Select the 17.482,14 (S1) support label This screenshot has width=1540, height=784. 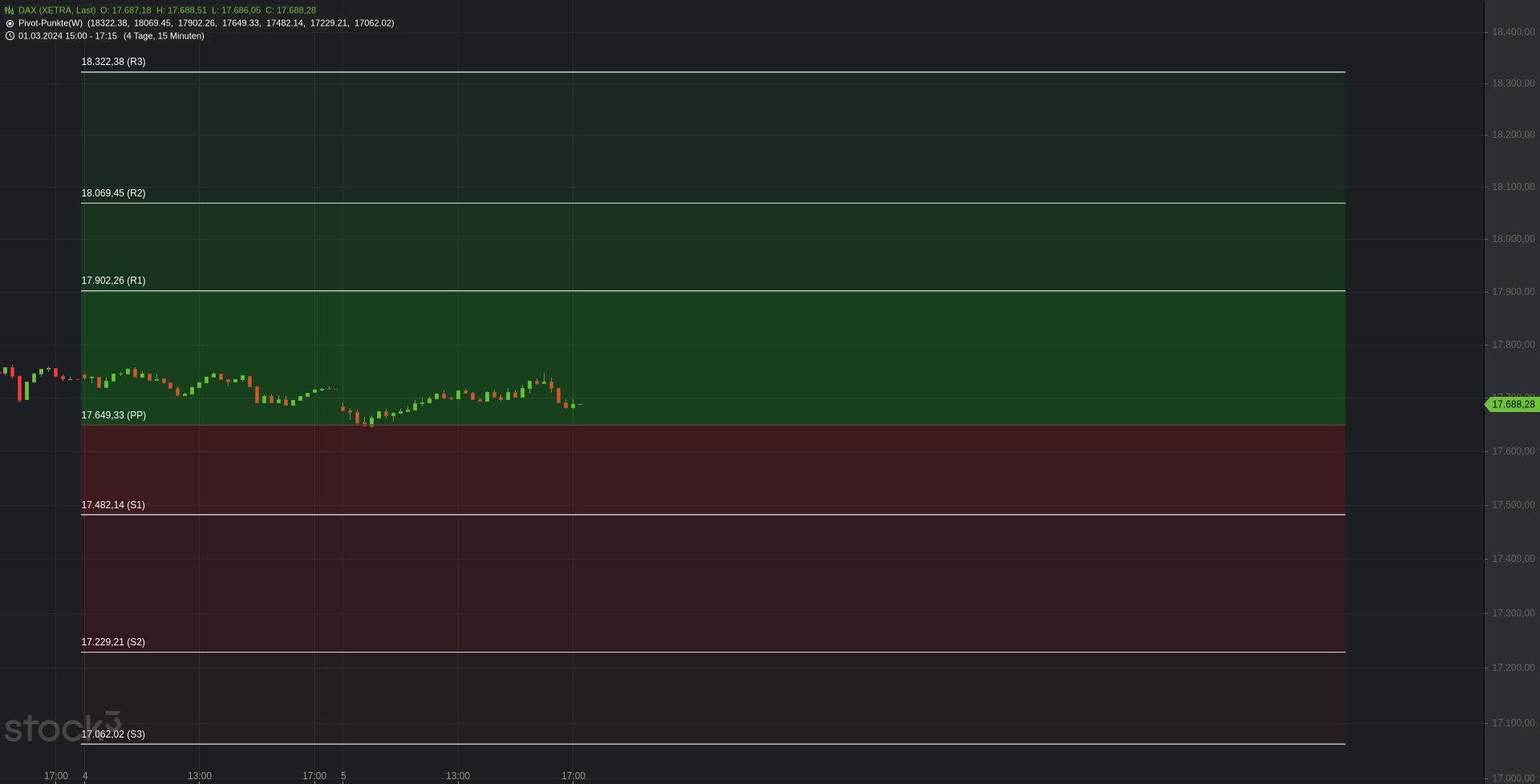click(x=113, y=505)
